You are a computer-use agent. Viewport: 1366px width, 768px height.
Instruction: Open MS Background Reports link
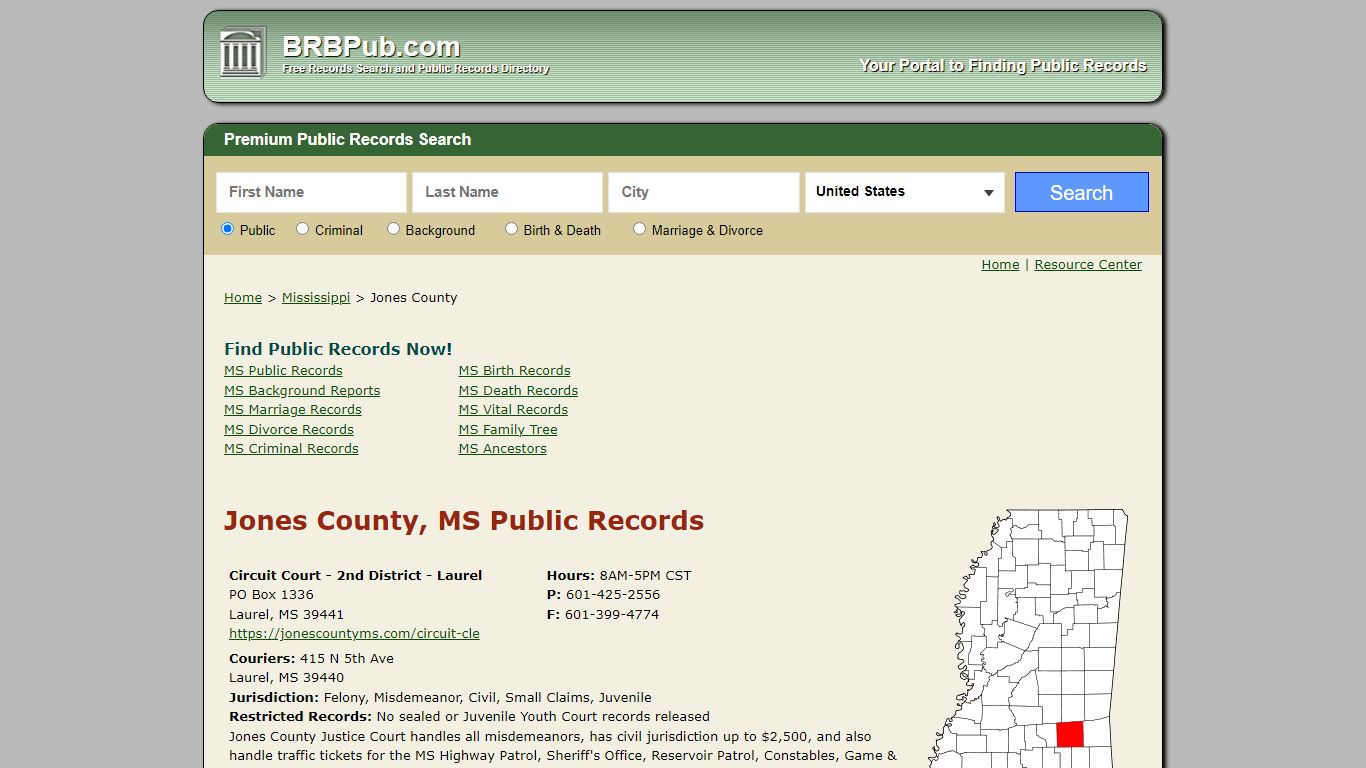coord(302,391)
